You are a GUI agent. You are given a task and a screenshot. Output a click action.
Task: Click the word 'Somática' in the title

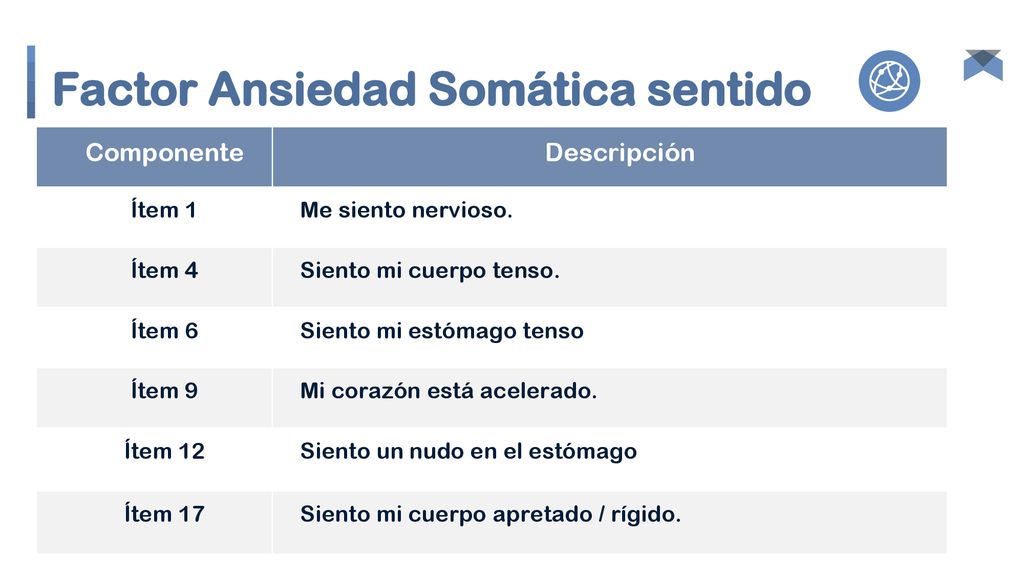[x=532, y=89]
